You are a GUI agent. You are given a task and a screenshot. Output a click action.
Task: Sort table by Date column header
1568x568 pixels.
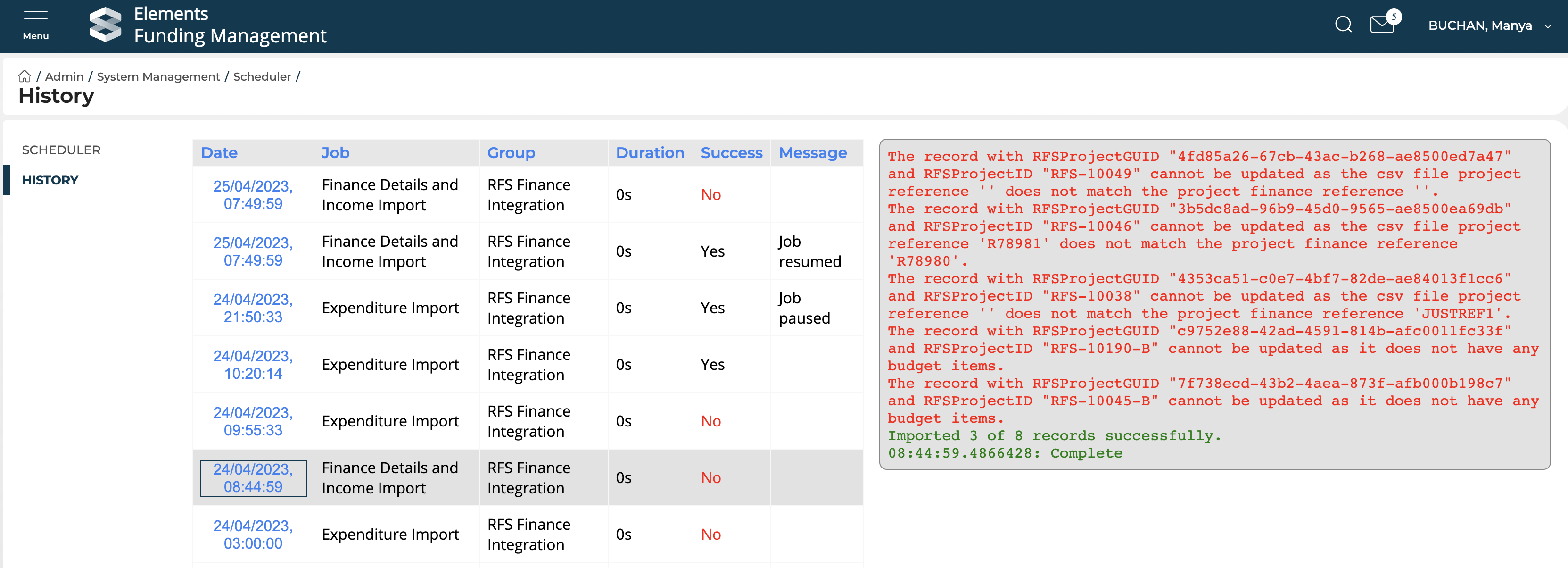[219, 153]
